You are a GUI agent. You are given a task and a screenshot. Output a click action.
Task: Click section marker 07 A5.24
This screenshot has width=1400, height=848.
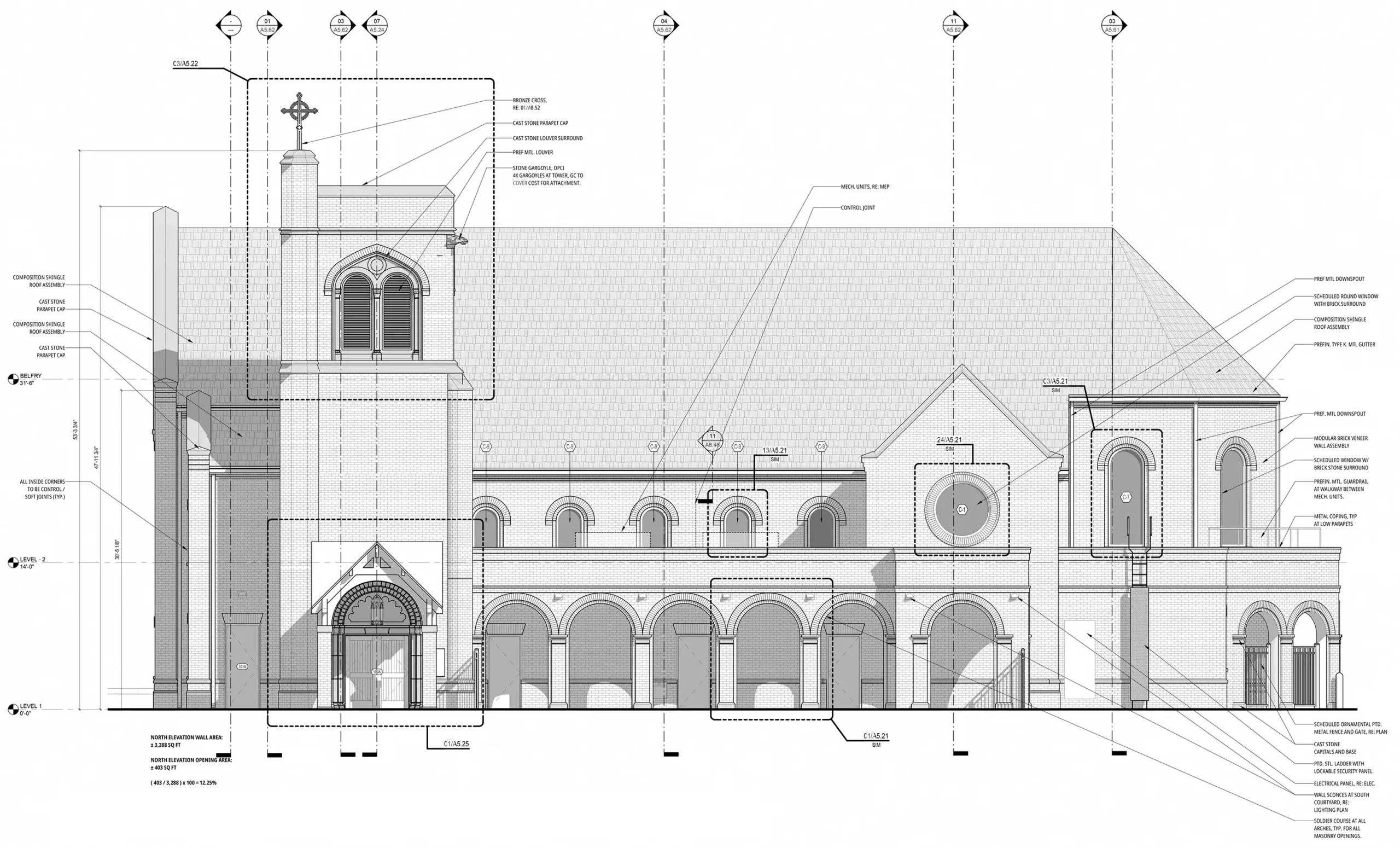coord(376,26)
